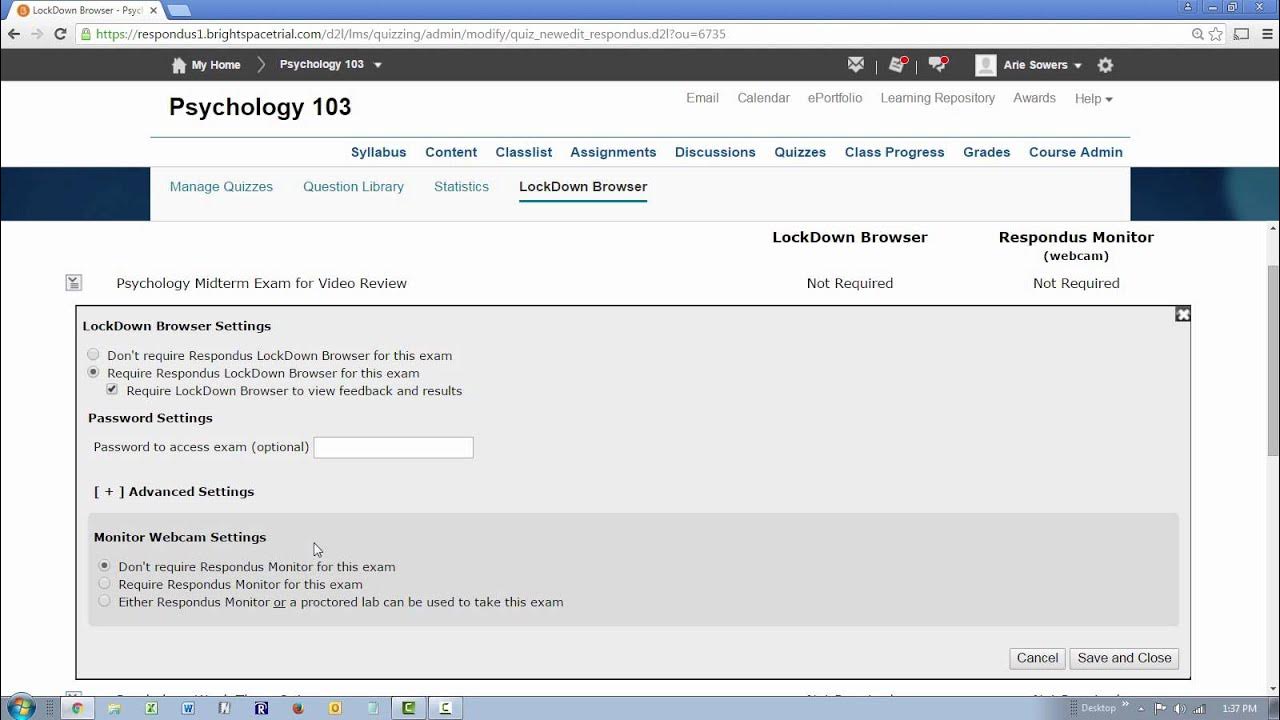
Task: Open ePortfolio link
Action: tap(835, 98)
